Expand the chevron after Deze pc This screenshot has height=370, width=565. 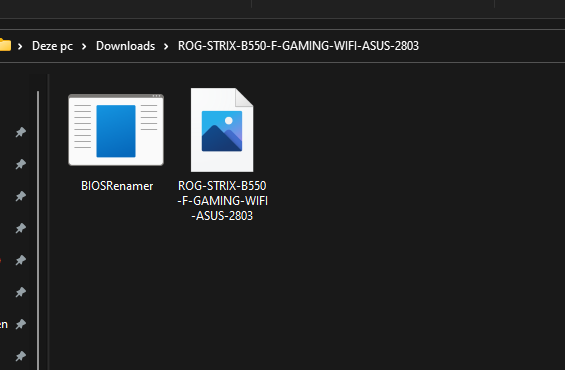point(84,46)
